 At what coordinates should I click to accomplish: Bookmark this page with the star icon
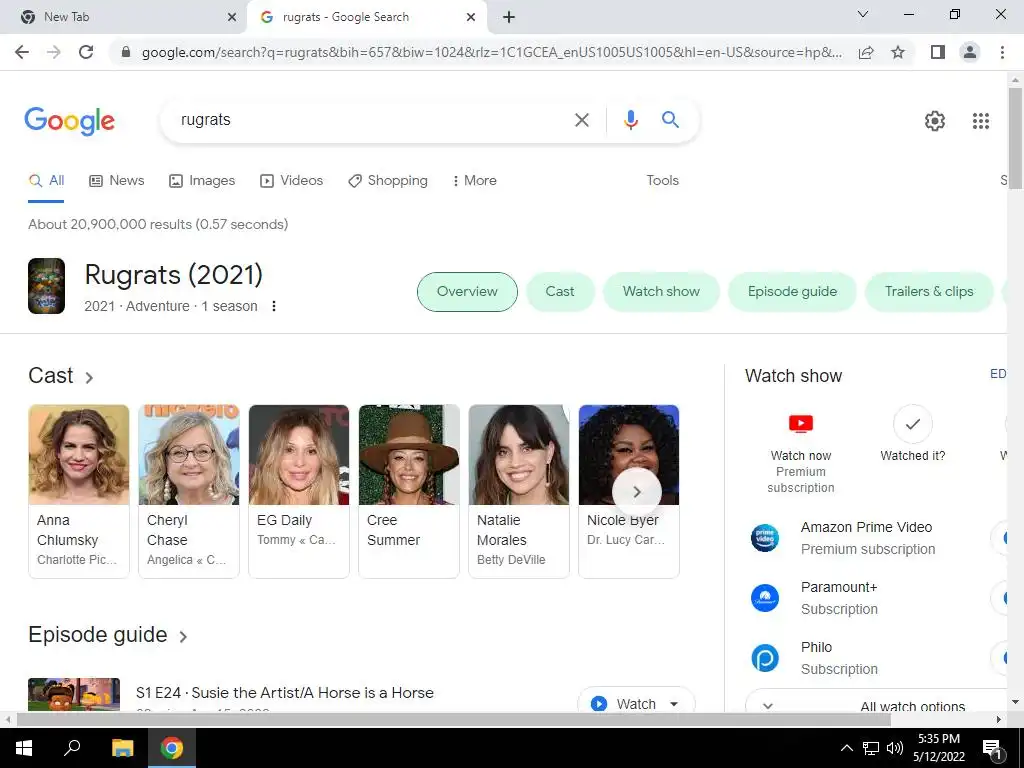898,52
